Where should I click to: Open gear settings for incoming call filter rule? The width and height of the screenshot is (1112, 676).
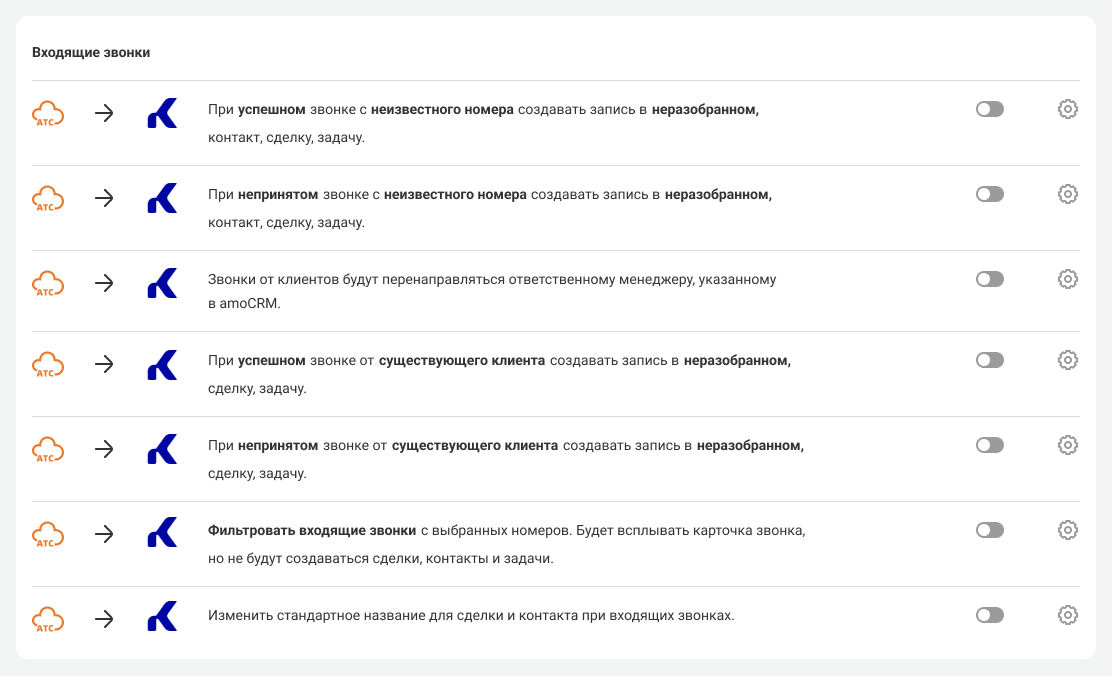click(1067, 530)
